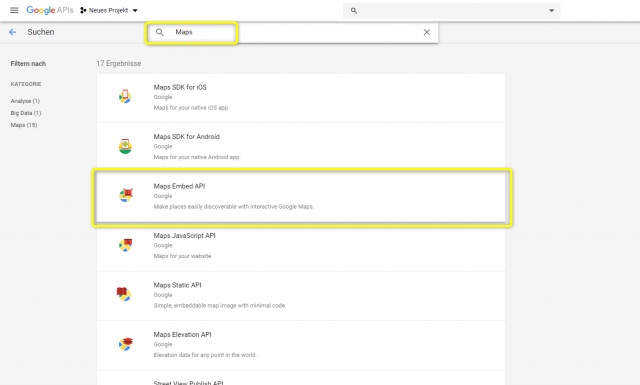This screenshot has width=640, height=385.
Task: Filter by Analyse (1) category
Action: (x=25, y=101)
